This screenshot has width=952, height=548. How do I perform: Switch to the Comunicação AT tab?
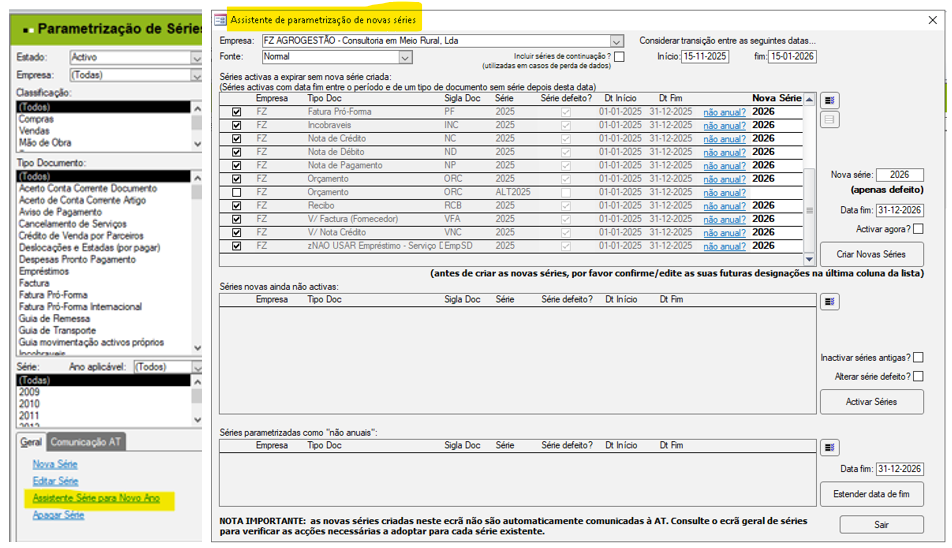coord(87,442)
